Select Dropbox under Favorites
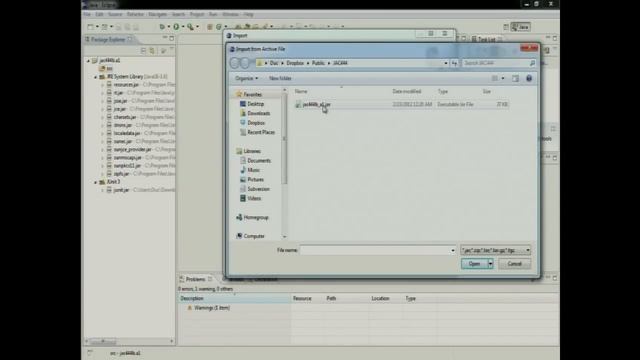This screenshot has height=360, width=640. (256, 122)
